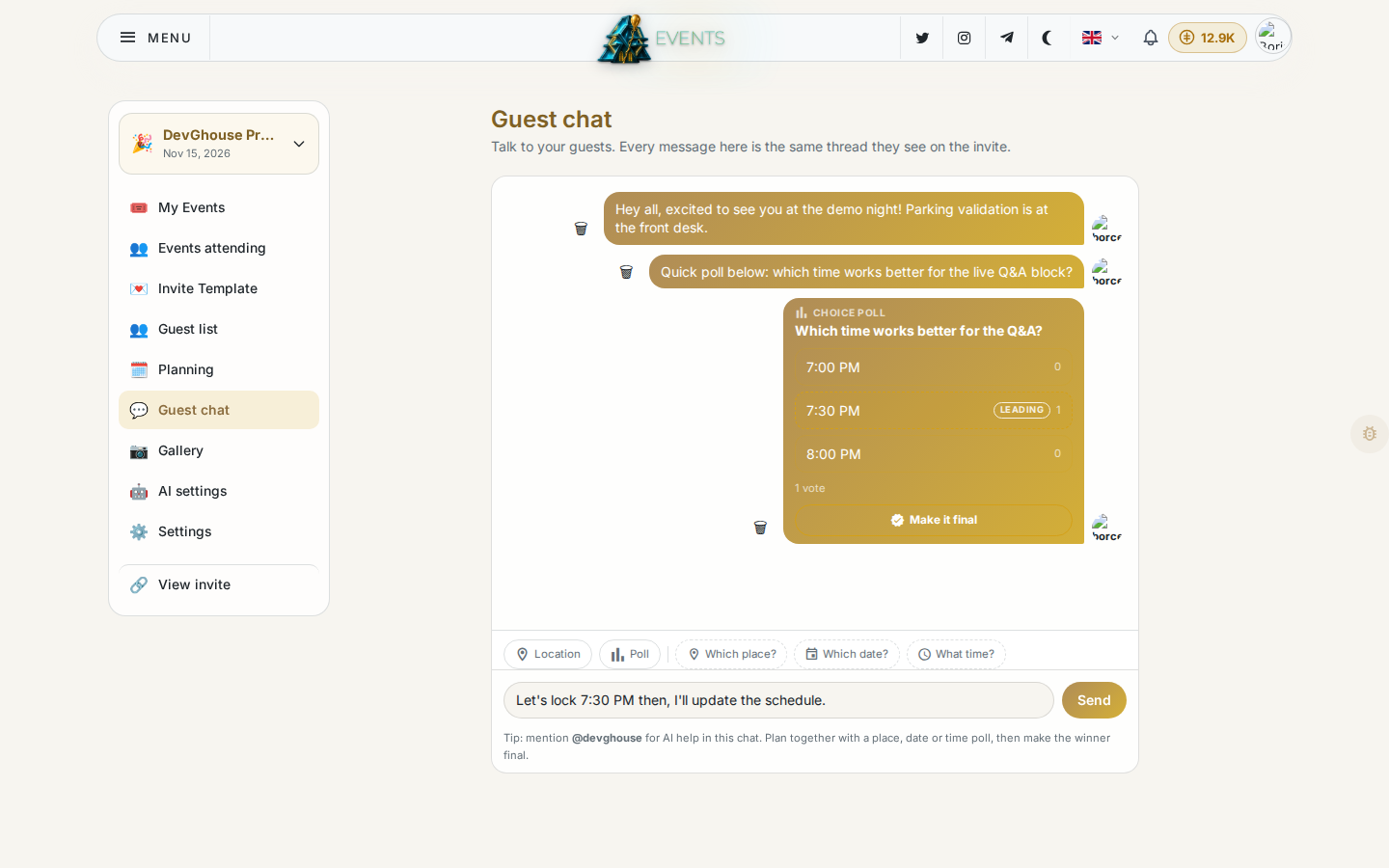
Task: Delete the 'Quick poll below' message
Action: point(626,272)
